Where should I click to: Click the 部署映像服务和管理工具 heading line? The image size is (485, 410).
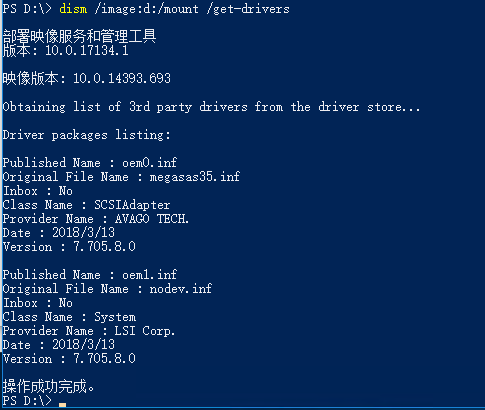[79, 36]
